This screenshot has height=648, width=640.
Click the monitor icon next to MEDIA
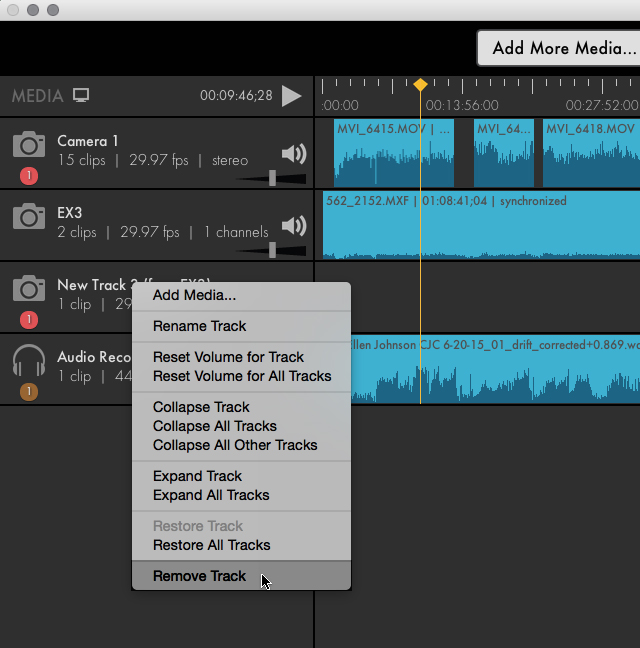point(81,95)
